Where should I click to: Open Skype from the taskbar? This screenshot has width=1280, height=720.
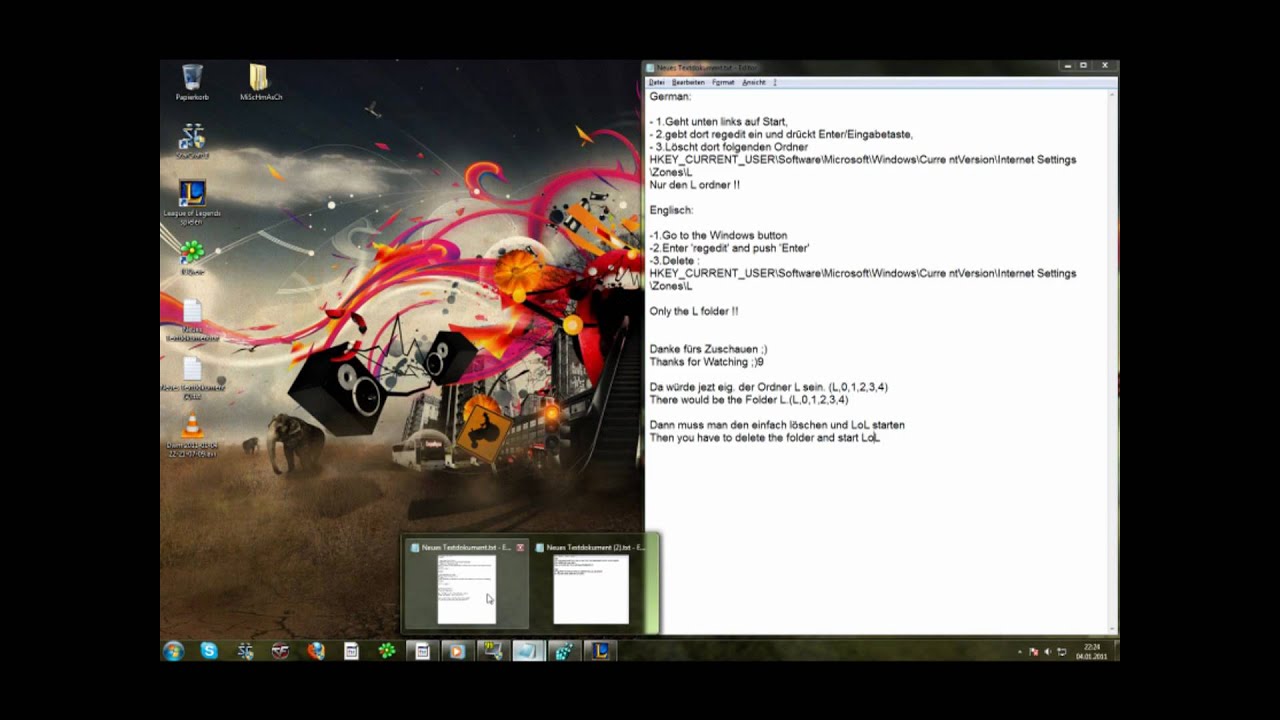click(x=209, y=651)
